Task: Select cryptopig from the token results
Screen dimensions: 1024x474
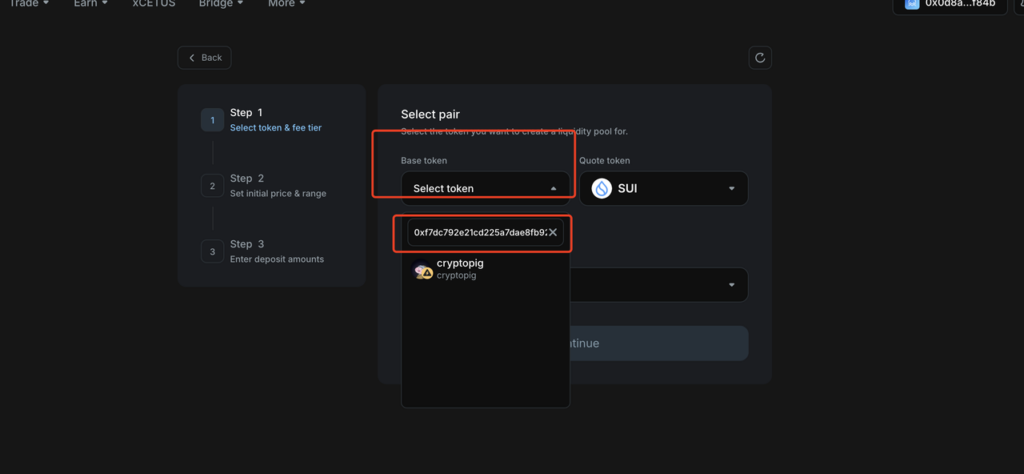Action: 485,269
